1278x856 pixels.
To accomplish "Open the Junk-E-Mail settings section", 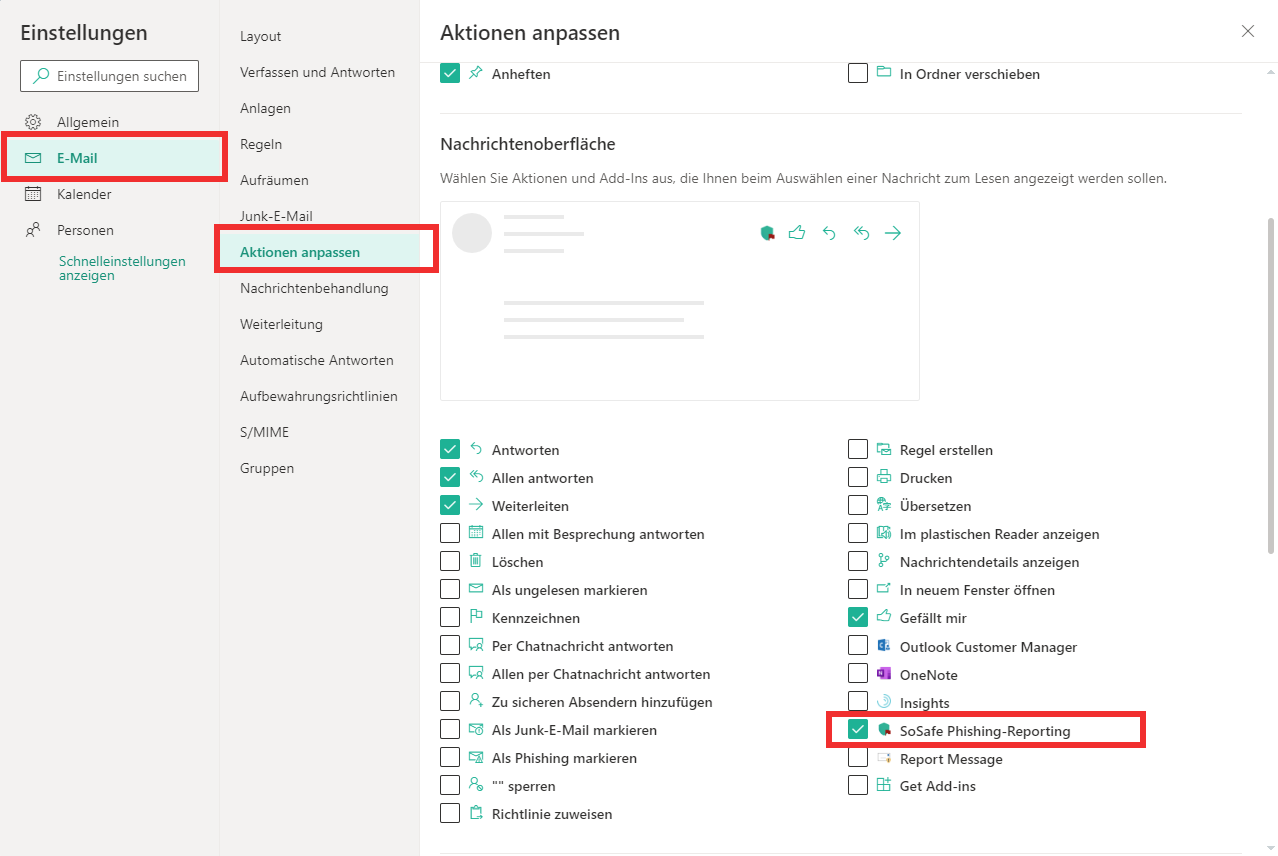I will 276,216.
